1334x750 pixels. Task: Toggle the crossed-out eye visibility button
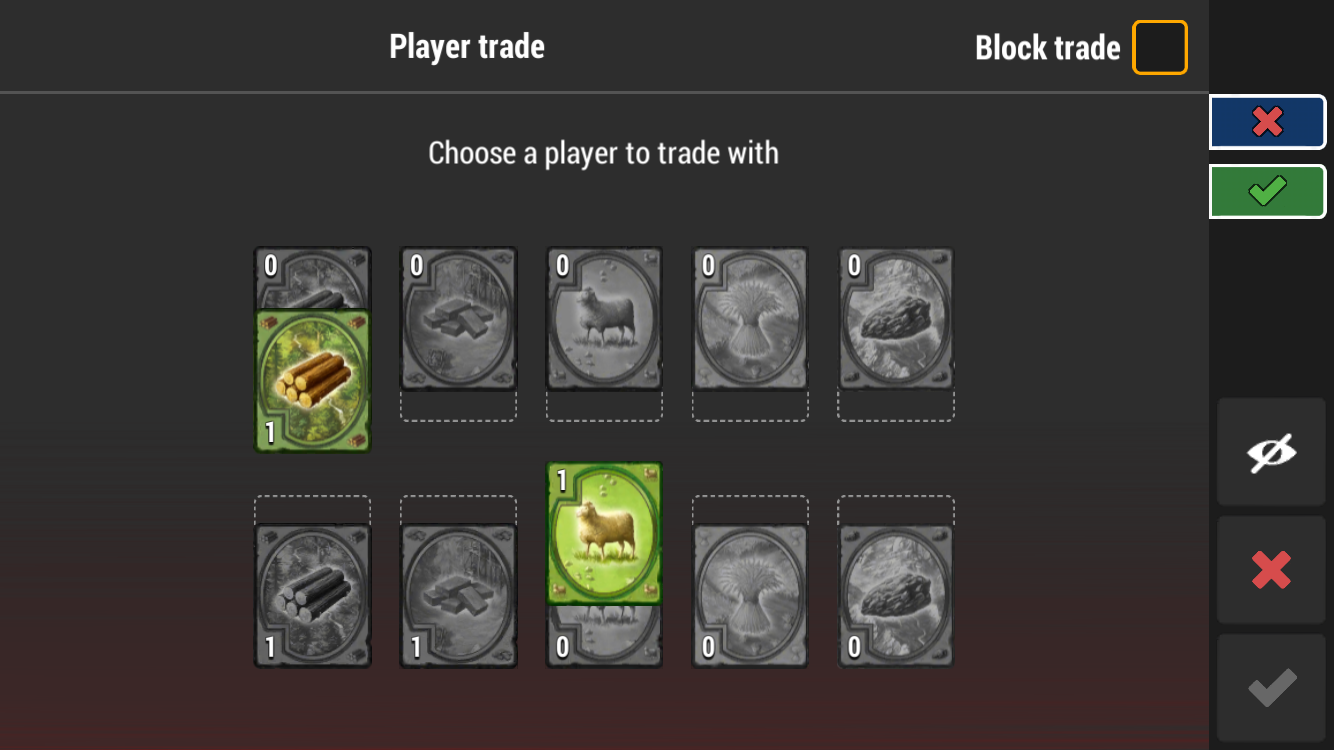pyautogui.click(x=1271, y=452)
